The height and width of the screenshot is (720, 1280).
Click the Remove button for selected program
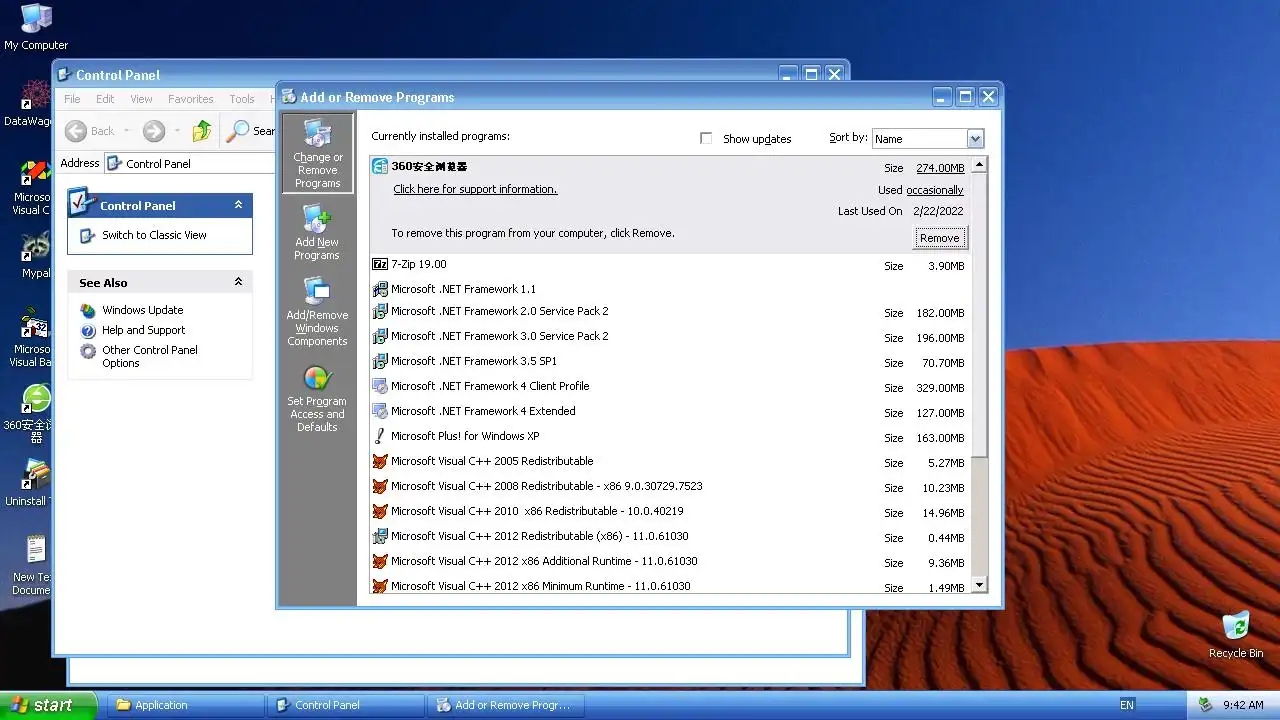[939, 238]
